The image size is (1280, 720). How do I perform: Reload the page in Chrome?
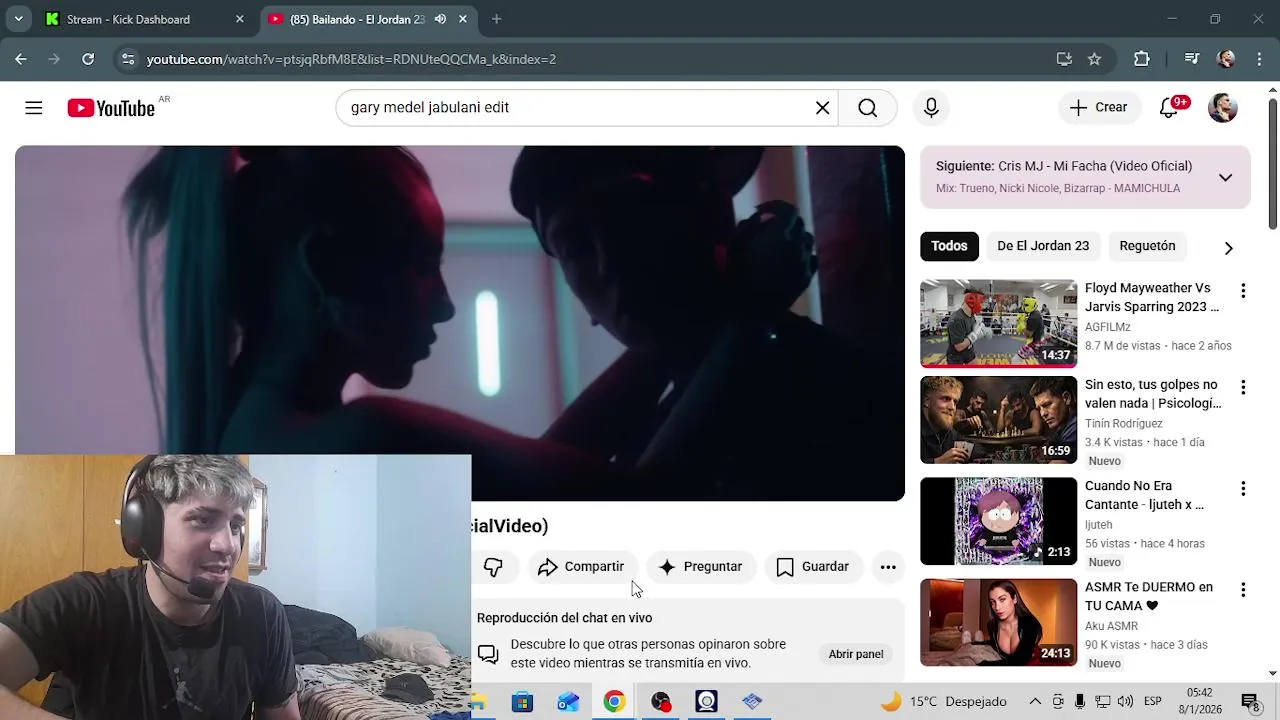(88, 59)
